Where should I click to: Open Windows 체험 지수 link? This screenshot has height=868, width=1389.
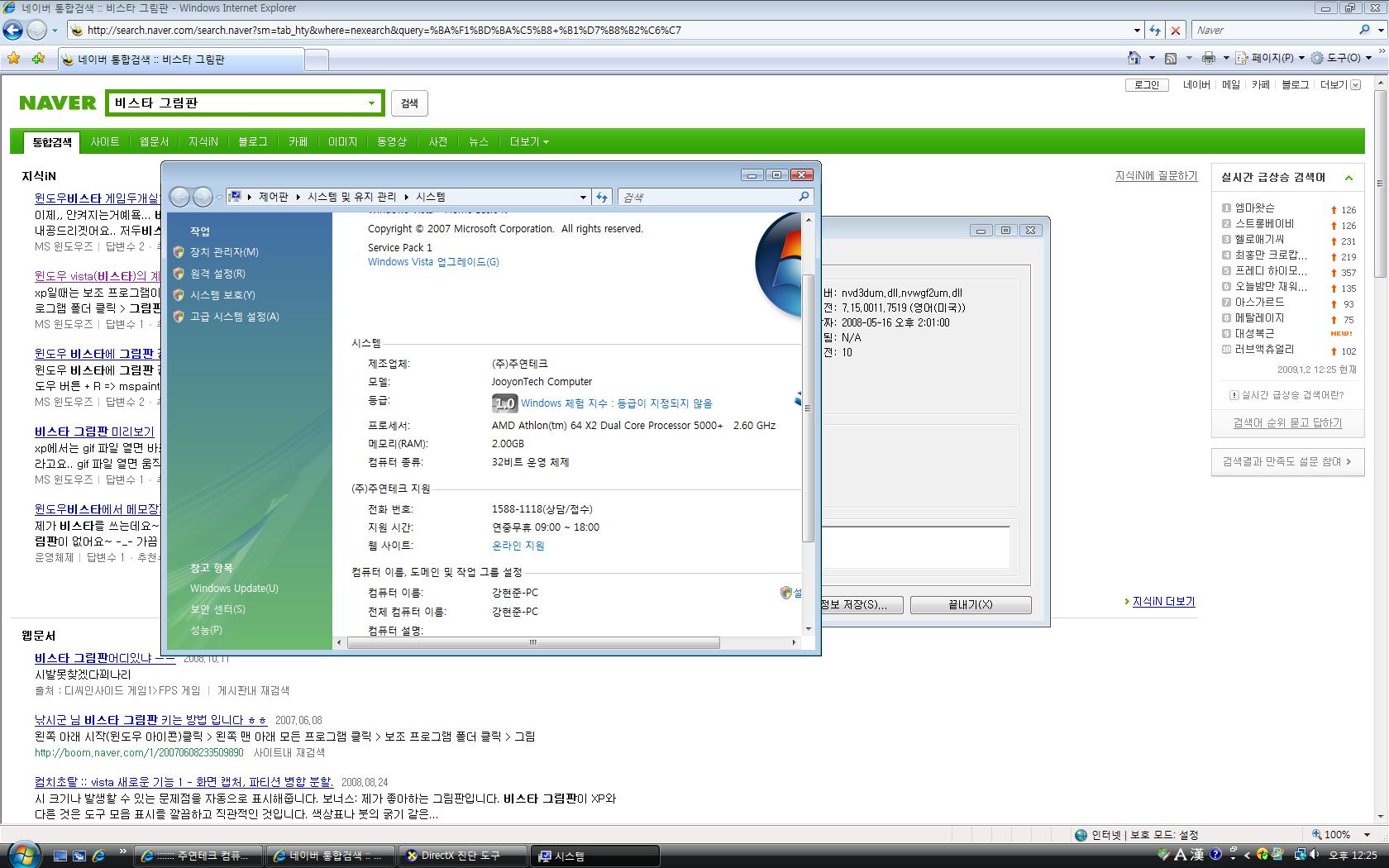[x=617, y=403]
